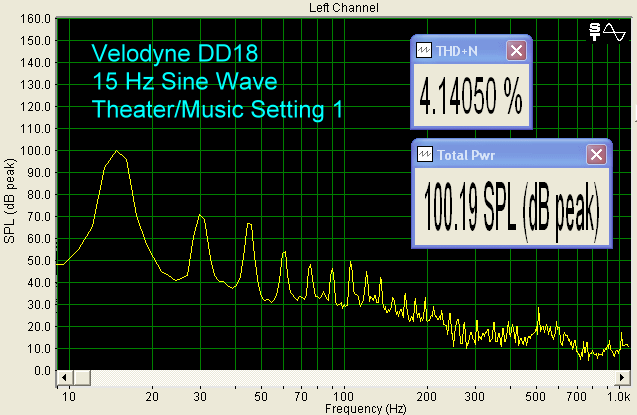Click the 4.14050 % distortion value

471,98
